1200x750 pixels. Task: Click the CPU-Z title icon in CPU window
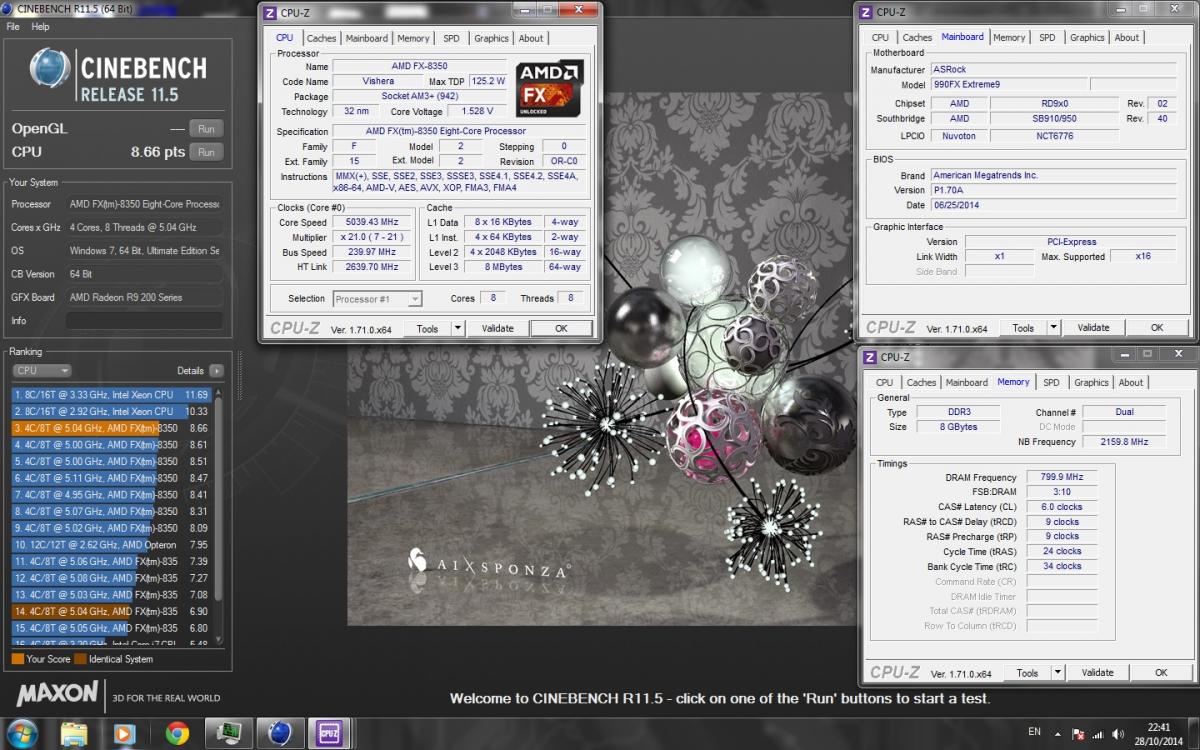pyautogui.click(x=270, y=13)
